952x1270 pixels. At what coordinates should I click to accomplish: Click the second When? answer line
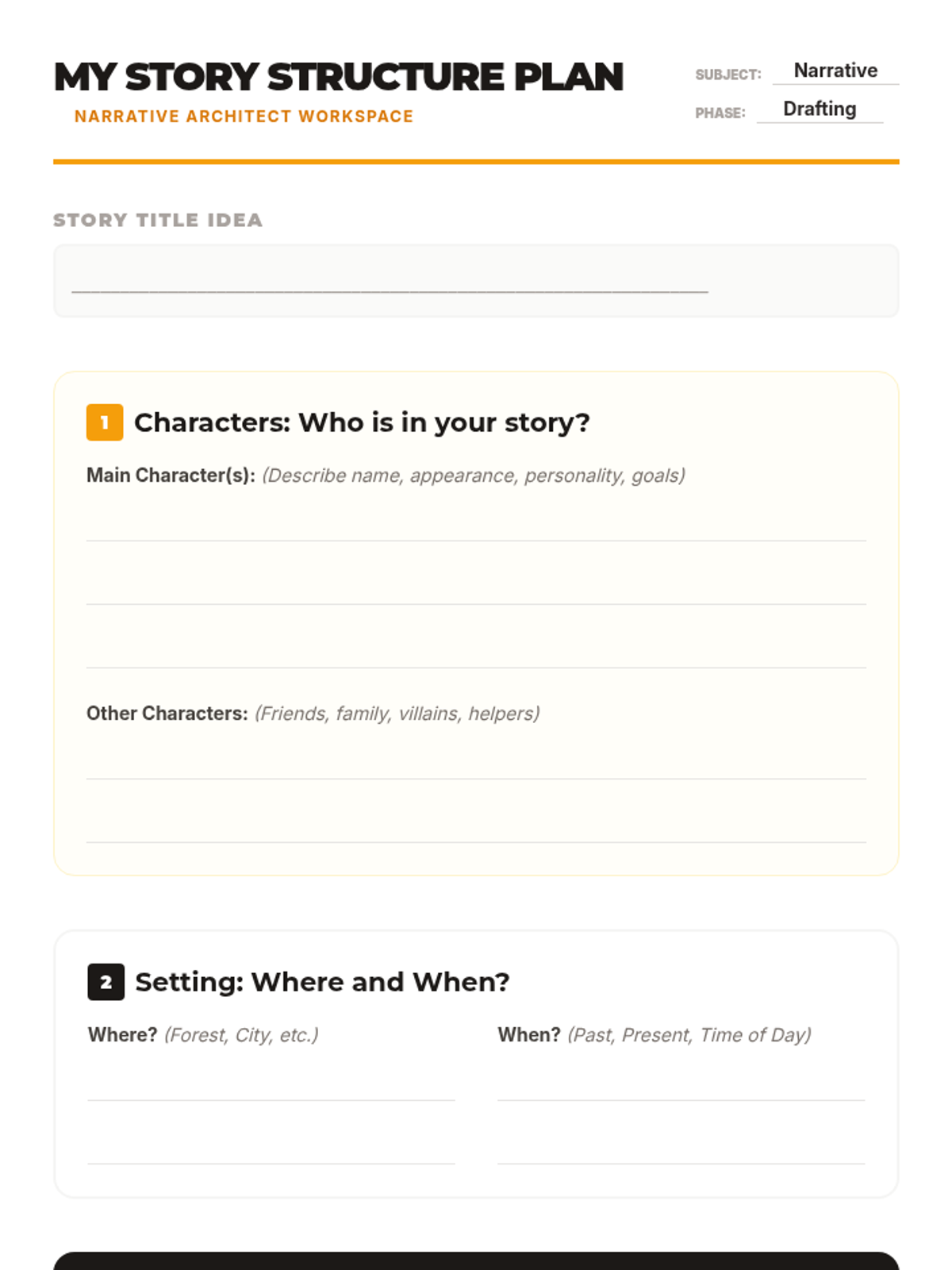click(x=681, y=1149)
